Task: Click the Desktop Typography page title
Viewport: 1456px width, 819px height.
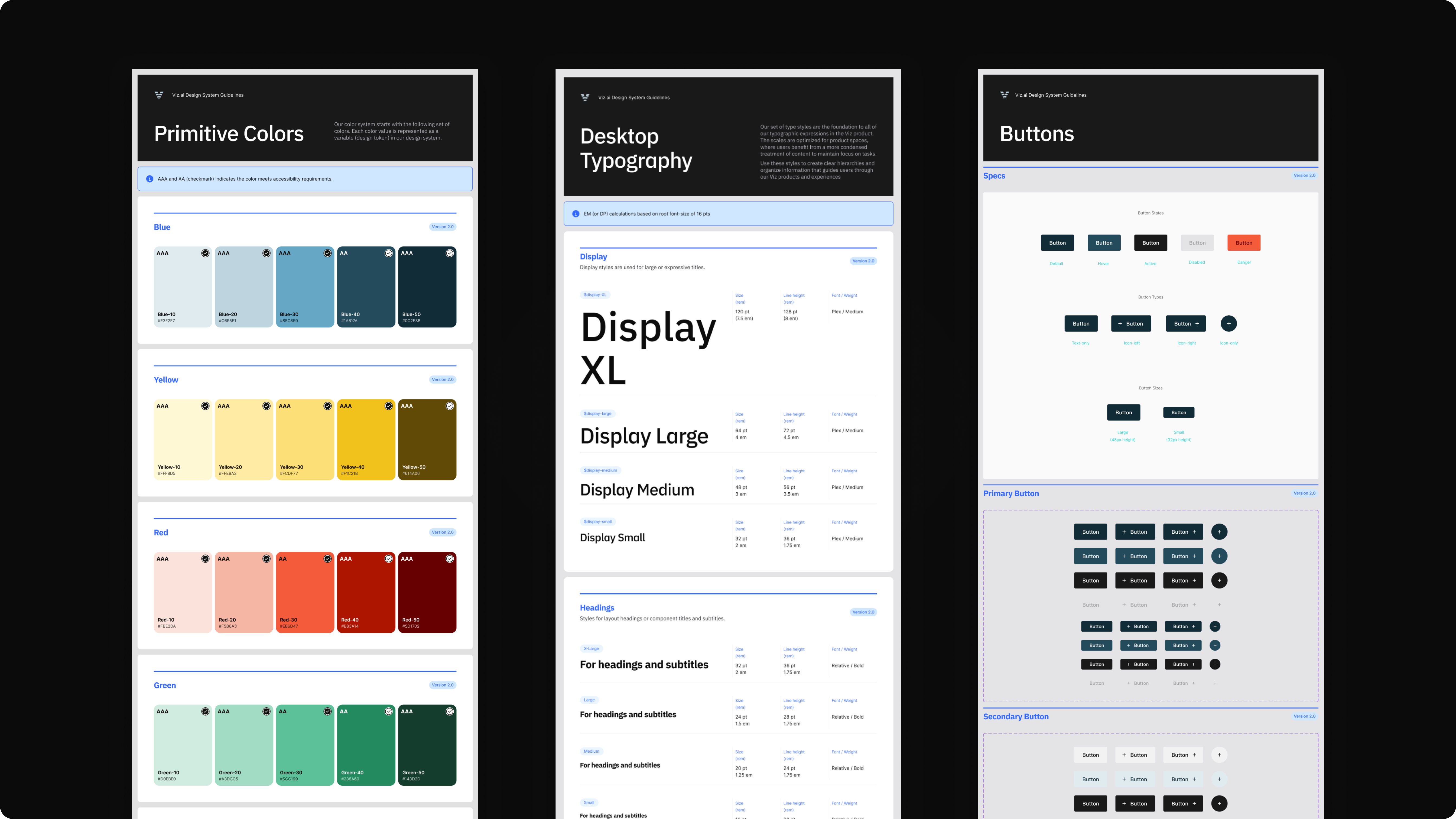Action: pyautogui.click(x=636, y=148)
